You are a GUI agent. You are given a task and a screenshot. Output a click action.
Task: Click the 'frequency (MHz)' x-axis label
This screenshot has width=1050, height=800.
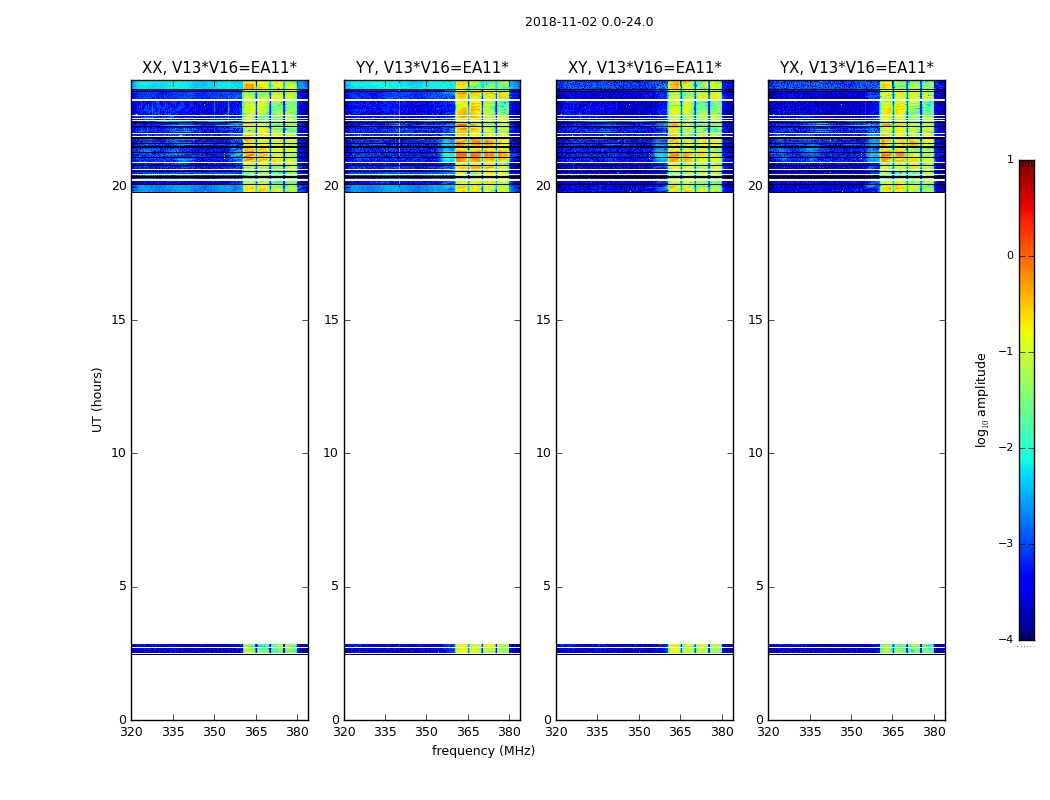tap(483, 751)
